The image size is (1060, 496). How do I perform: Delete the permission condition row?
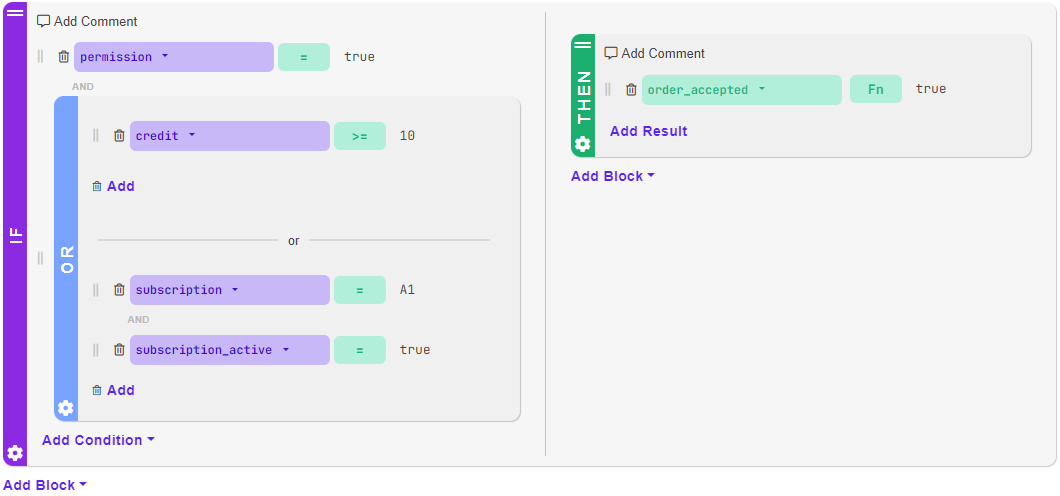64,57
